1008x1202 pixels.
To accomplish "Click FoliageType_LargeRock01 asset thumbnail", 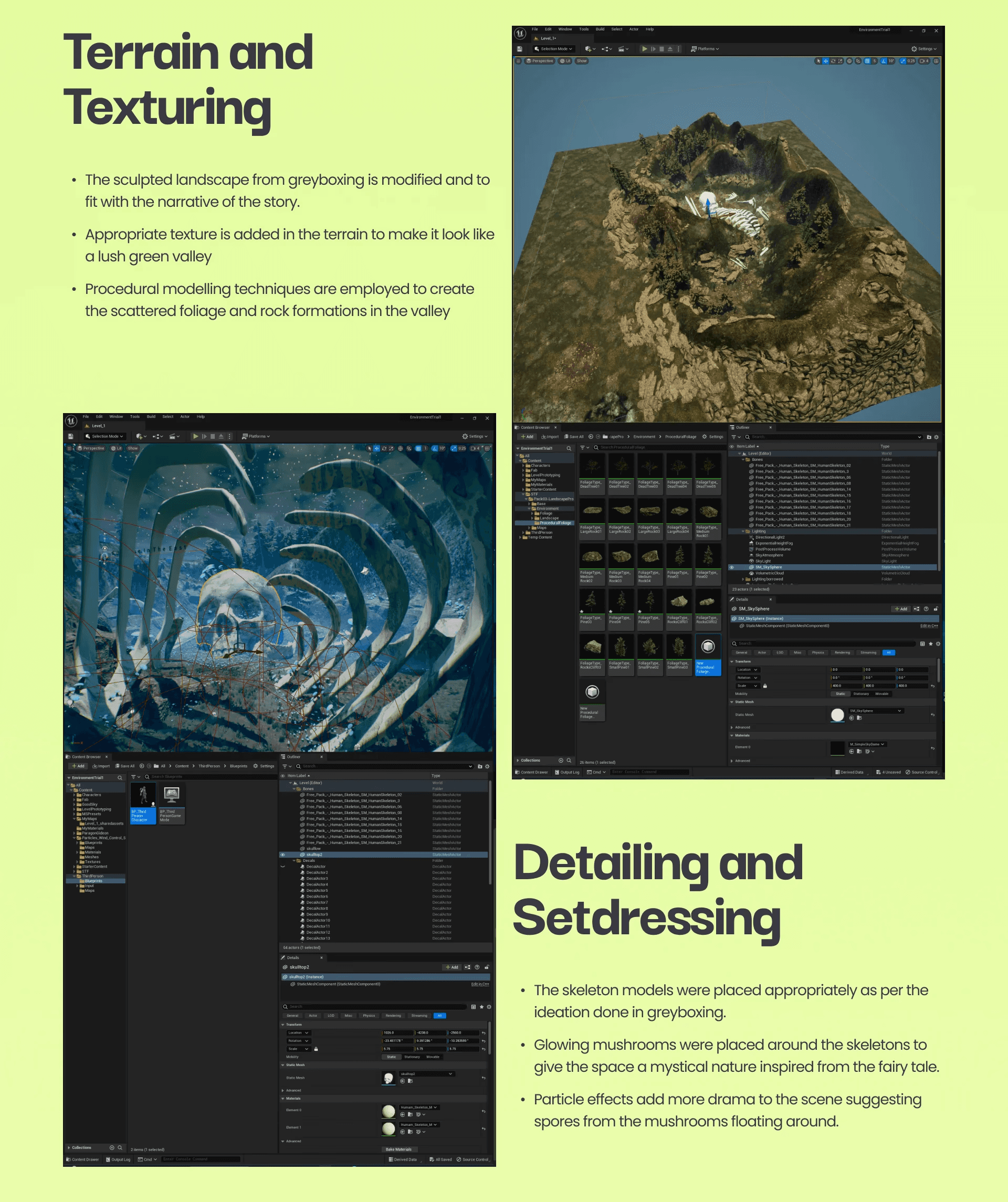I will coord(591,511).
